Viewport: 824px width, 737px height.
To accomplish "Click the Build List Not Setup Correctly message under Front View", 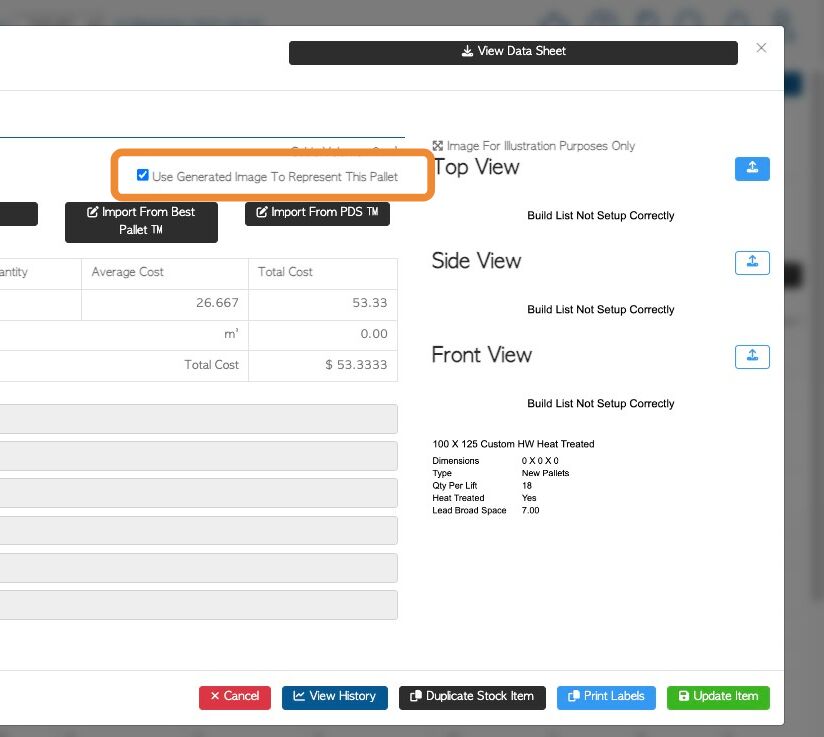I will (x=601, y=404).
